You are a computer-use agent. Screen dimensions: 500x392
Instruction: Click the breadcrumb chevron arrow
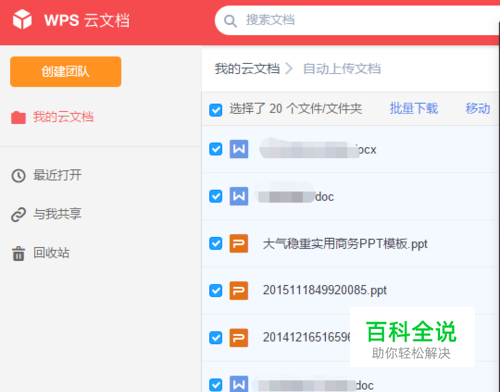289,69
